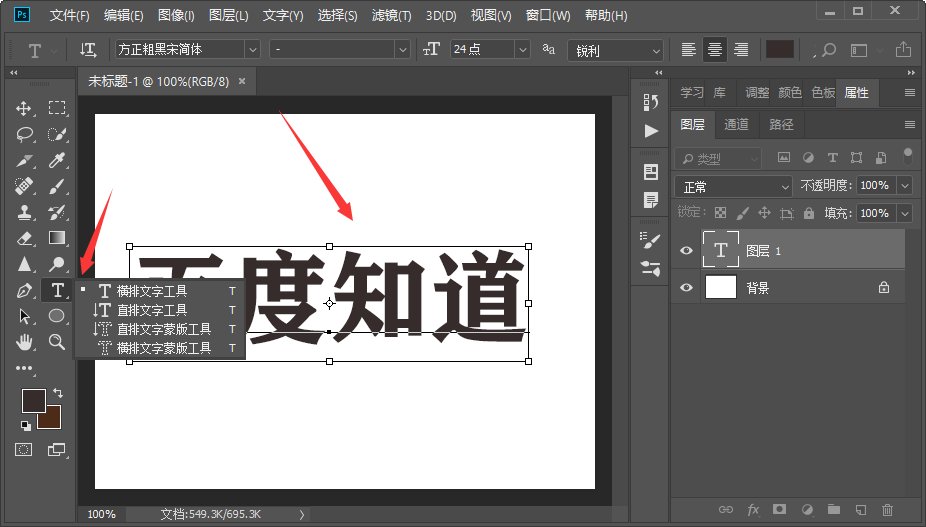Open the 属性 panel tab

856,93
